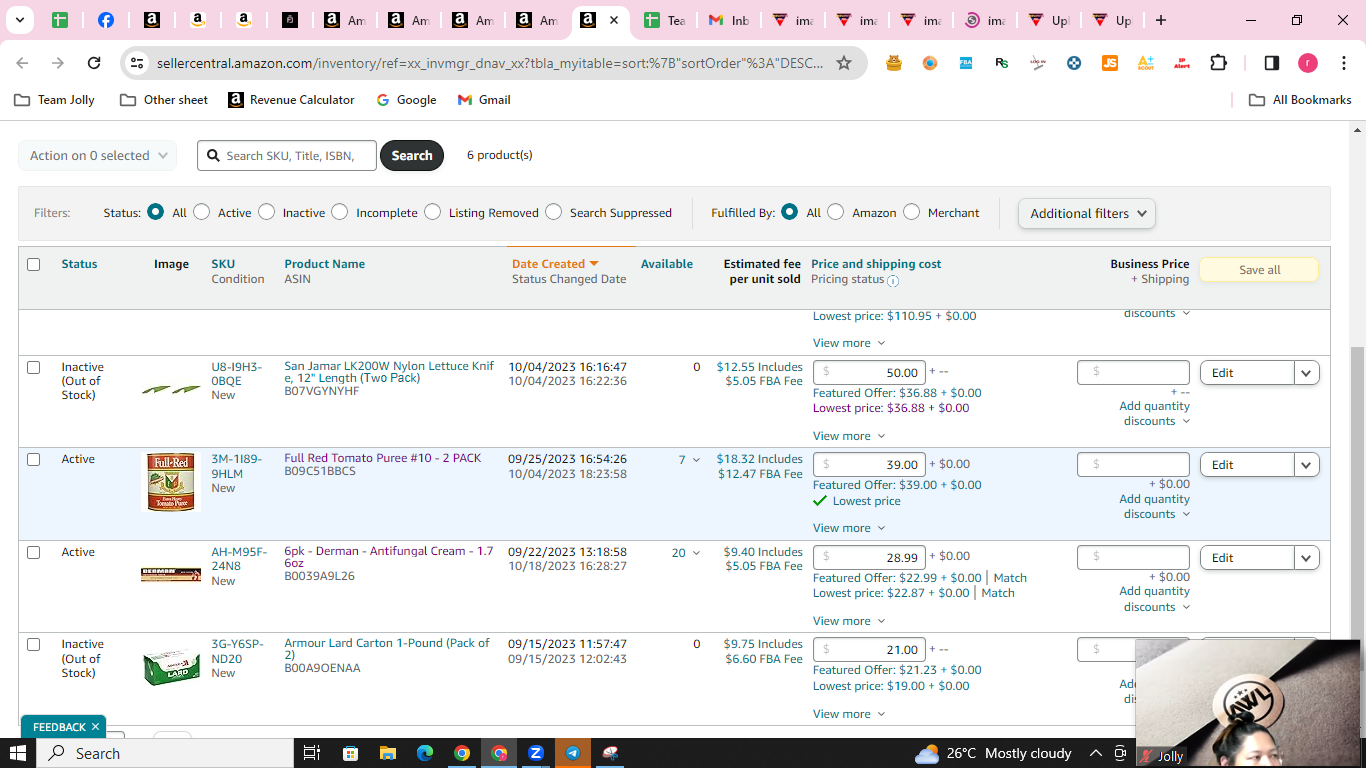Open the Jungle Scout JS extension icon
The image size is (1366, 768).
1109,63
